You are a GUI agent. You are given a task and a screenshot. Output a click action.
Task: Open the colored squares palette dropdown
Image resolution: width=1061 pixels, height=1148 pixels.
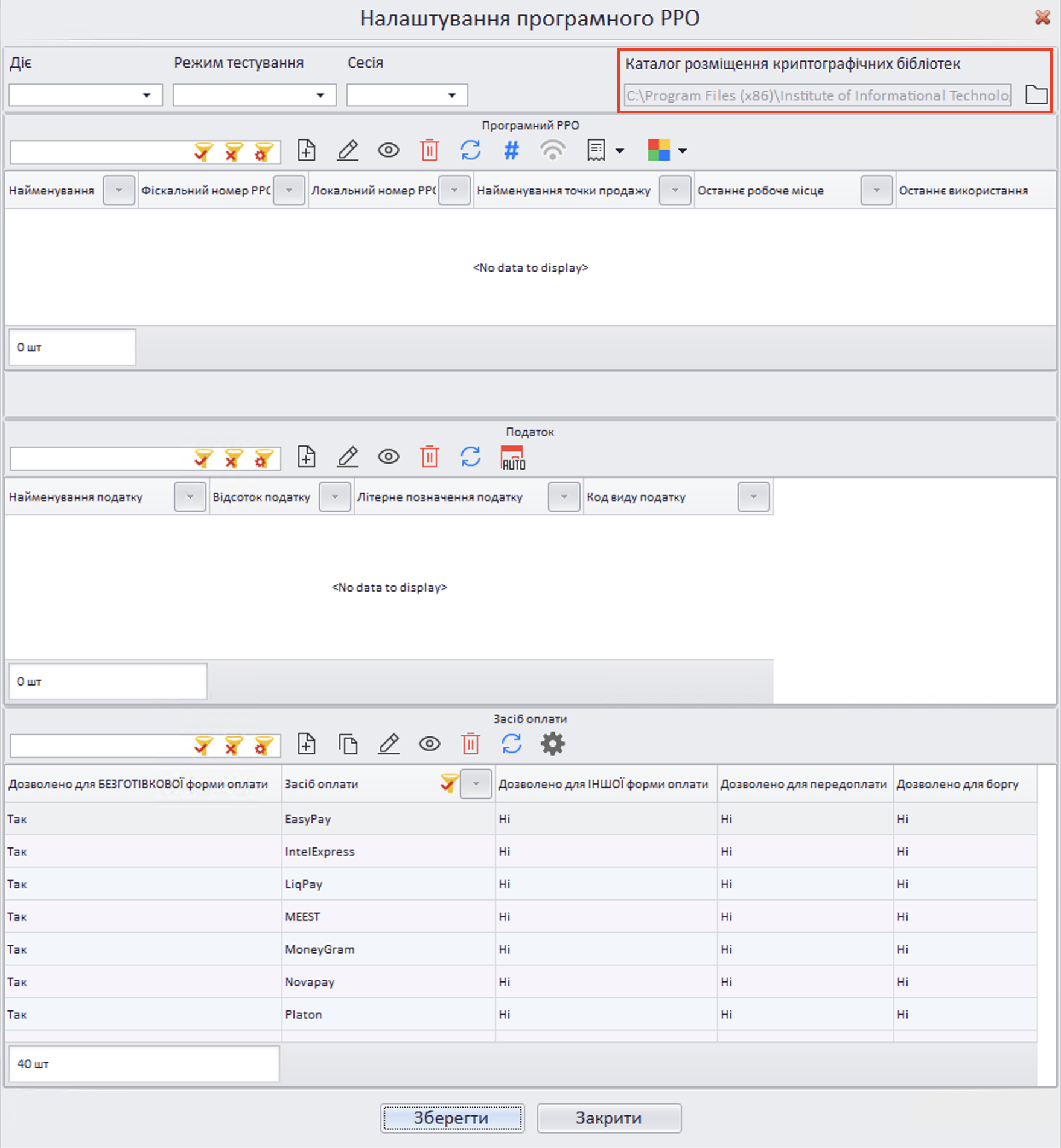point(683,151)
